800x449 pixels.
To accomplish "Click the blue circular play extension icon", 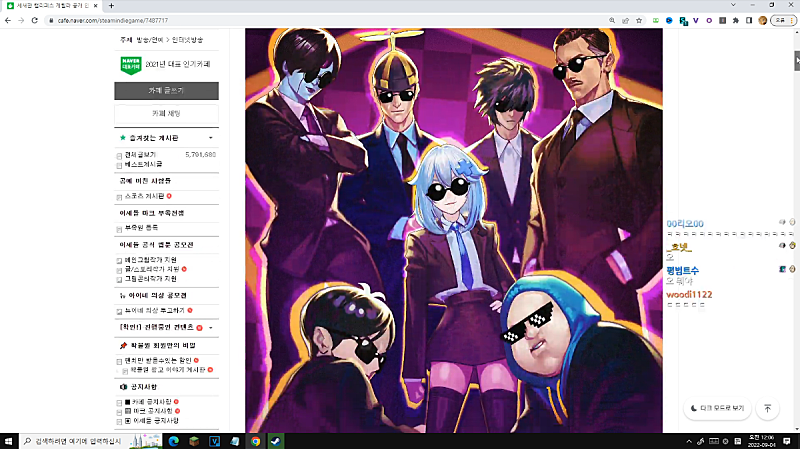I will point(669,20).
